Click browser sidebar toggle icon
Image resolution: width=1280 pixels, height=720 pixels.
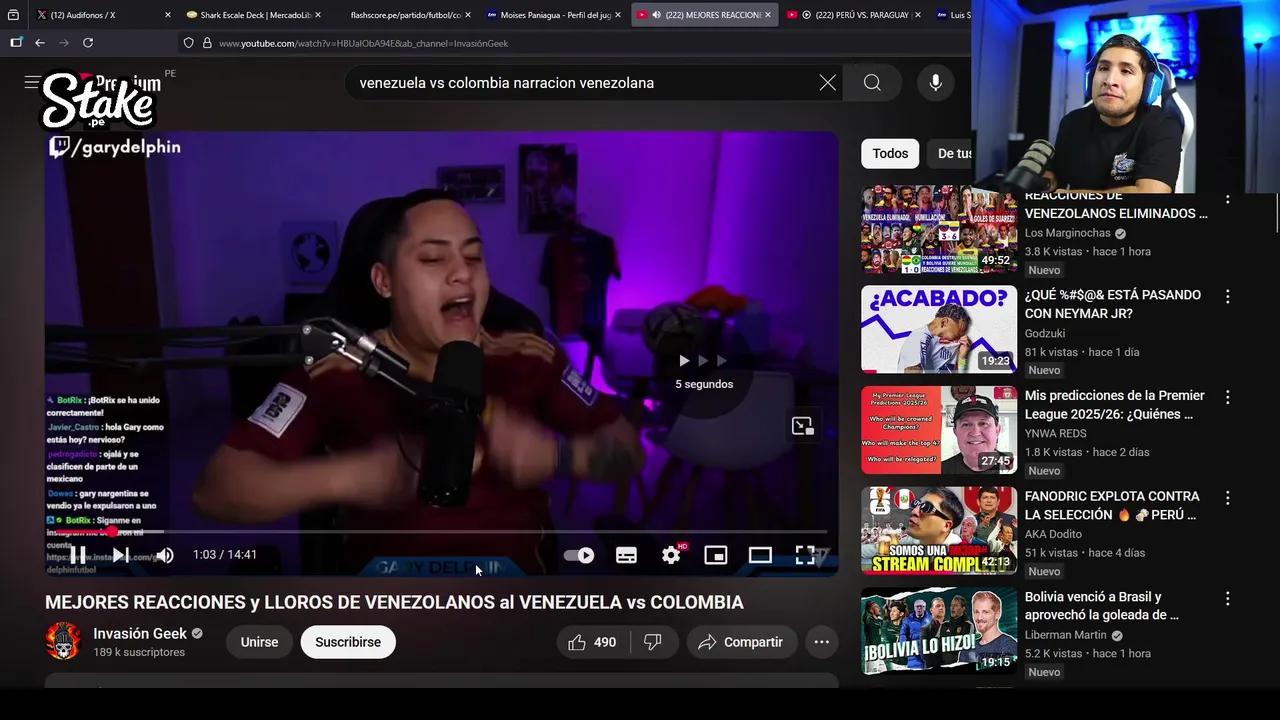coord(16,43)
